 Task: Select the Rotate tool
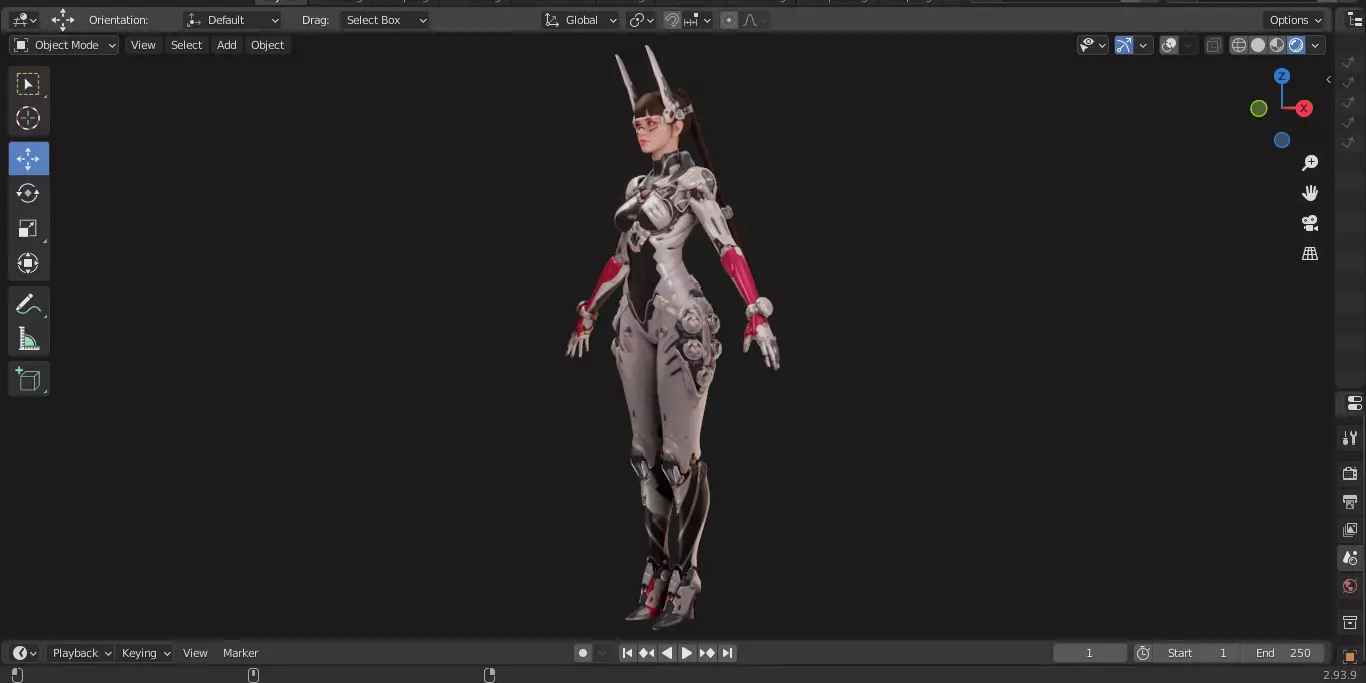28,193
